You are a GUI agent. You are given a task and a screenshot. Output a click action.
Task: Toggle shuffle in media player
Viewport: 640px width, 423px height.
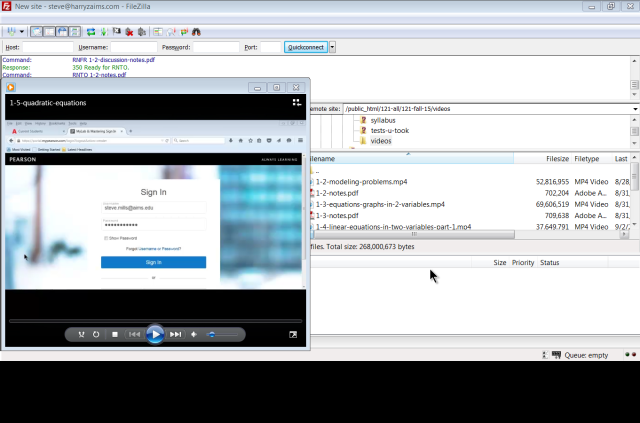(82, 334)
